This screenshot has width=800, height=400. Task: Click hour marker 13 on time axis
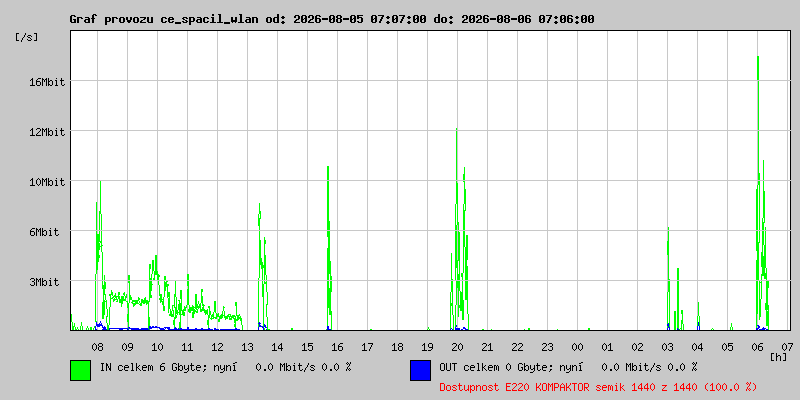click(x=247, y=347)
